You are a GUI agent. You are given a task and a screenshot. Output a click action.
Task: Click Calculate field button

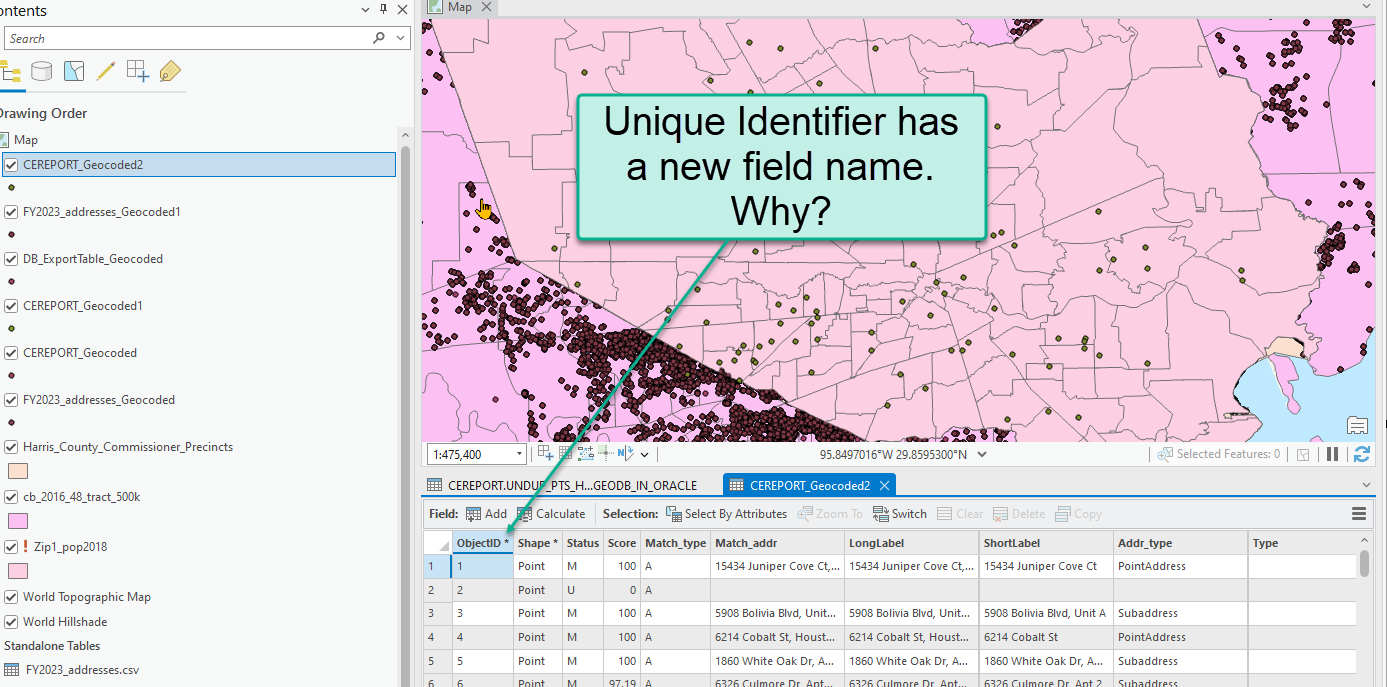550,514
